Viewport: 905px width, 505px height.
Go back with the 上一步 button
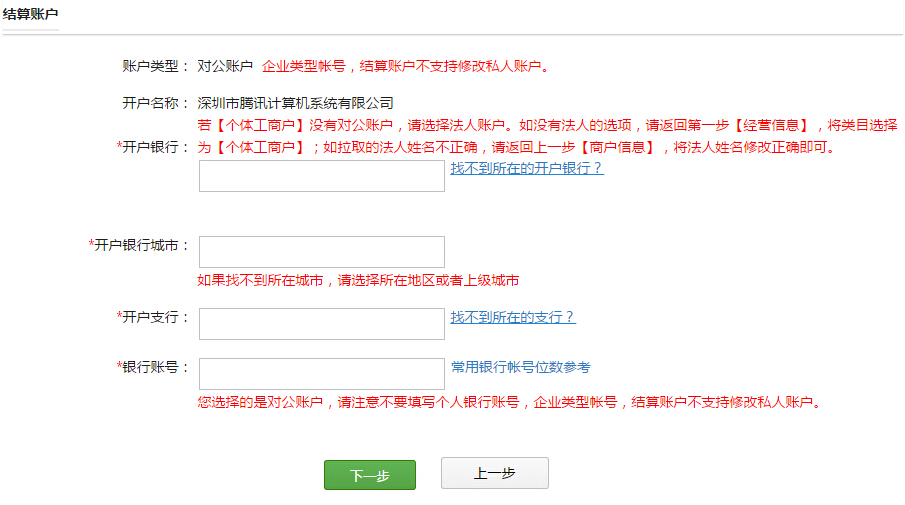pyautogui.click(x=494, y=474)
